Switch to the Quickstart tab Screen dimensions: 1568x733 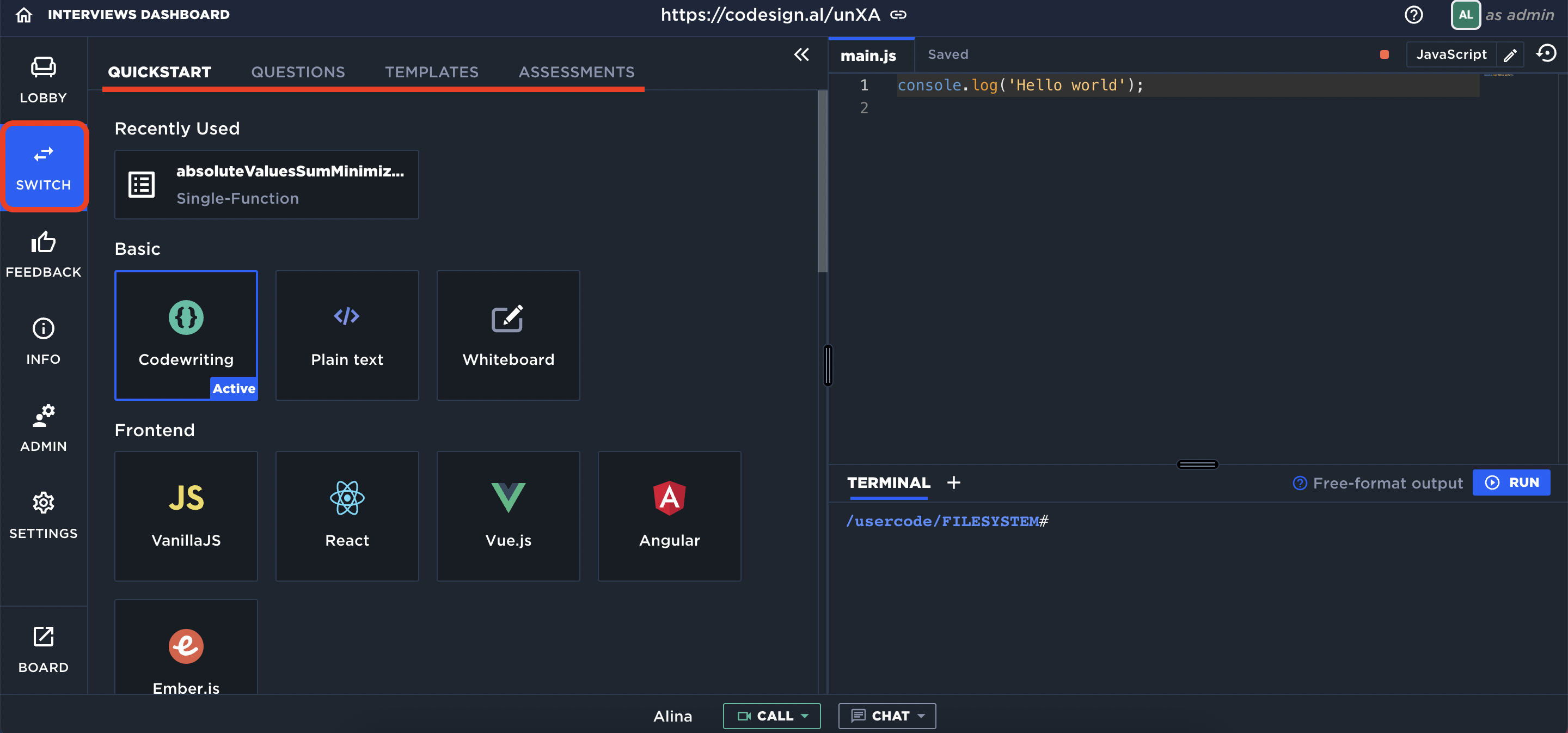(160, 72)
